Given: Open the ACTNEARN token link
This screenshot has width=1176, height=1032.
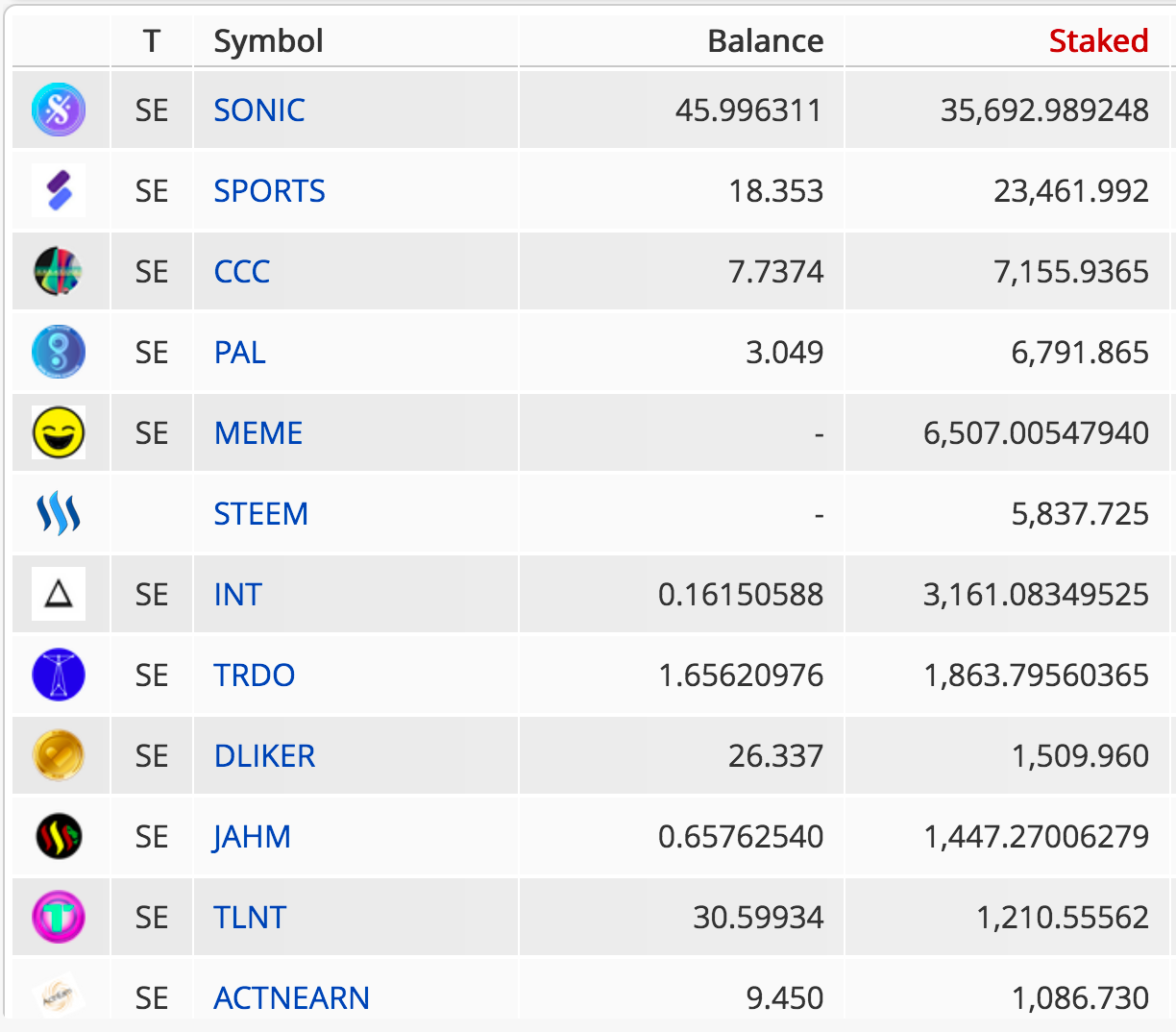Looking at the screenshot, I should point(291,998).
